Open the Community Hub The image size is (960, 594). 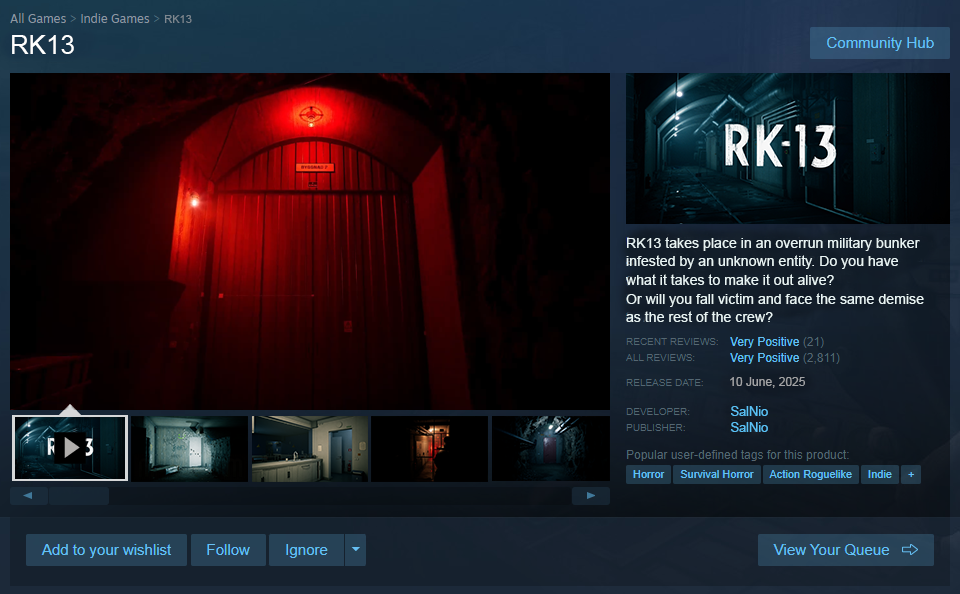(879, 43)
